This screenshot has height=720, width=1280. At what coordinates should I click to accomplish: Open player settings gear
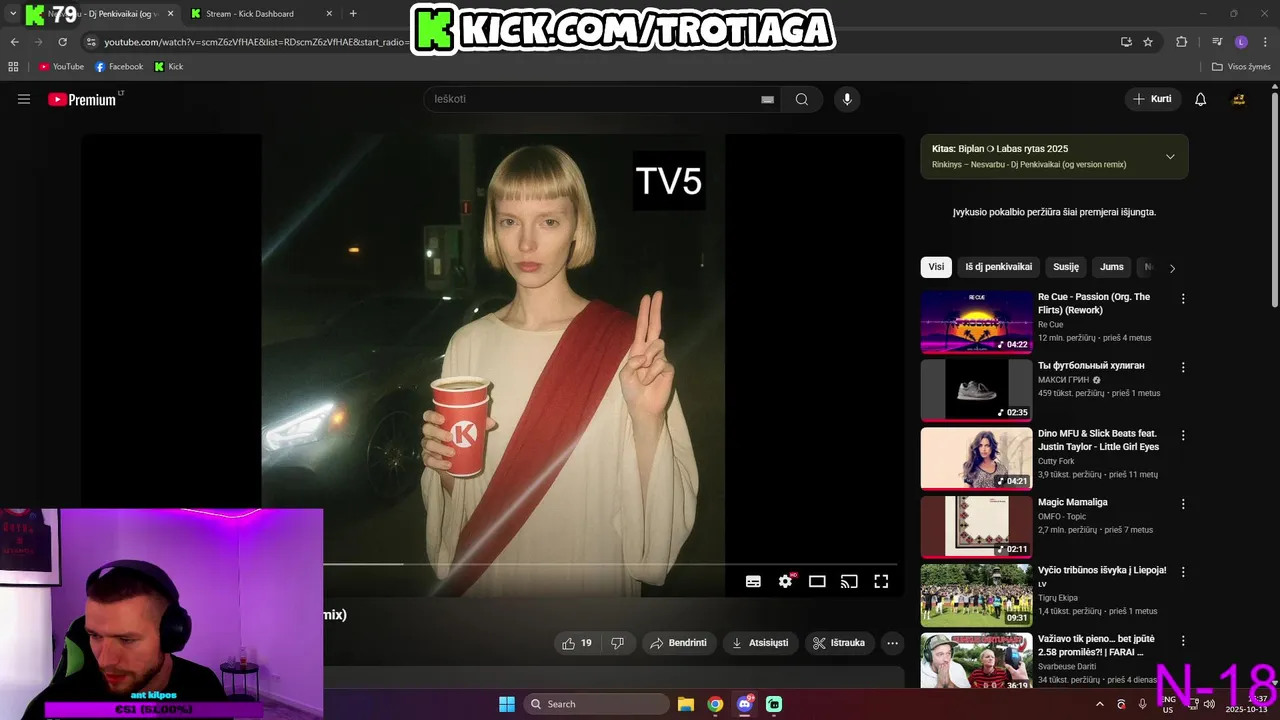[x=786, y=581]
